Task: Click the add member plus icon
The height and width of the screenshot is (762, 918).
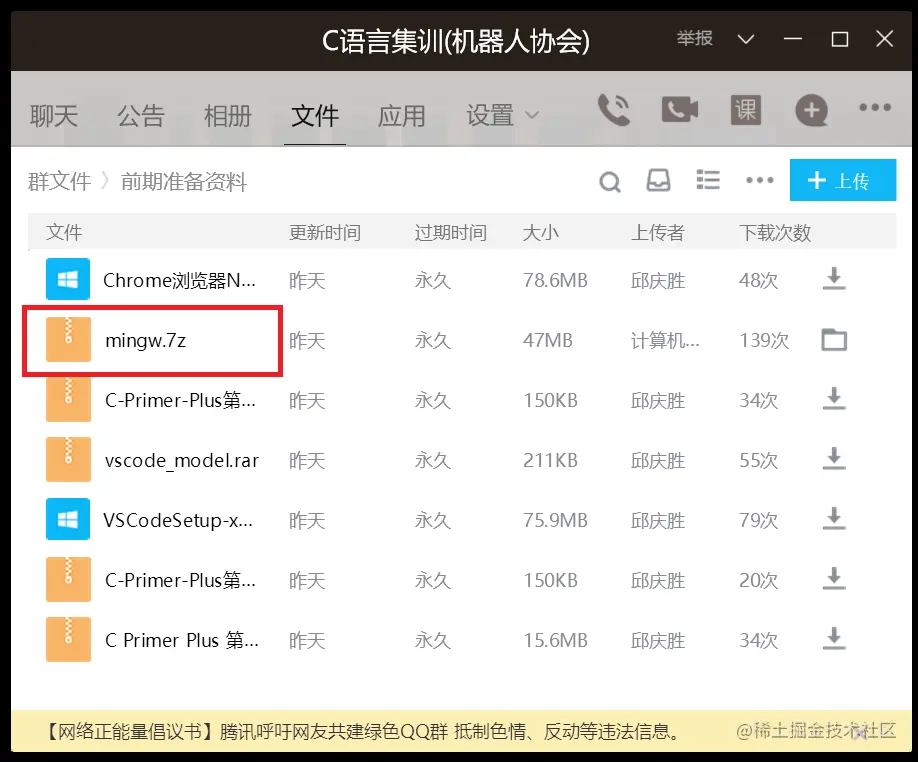Action: coord(811,110)
